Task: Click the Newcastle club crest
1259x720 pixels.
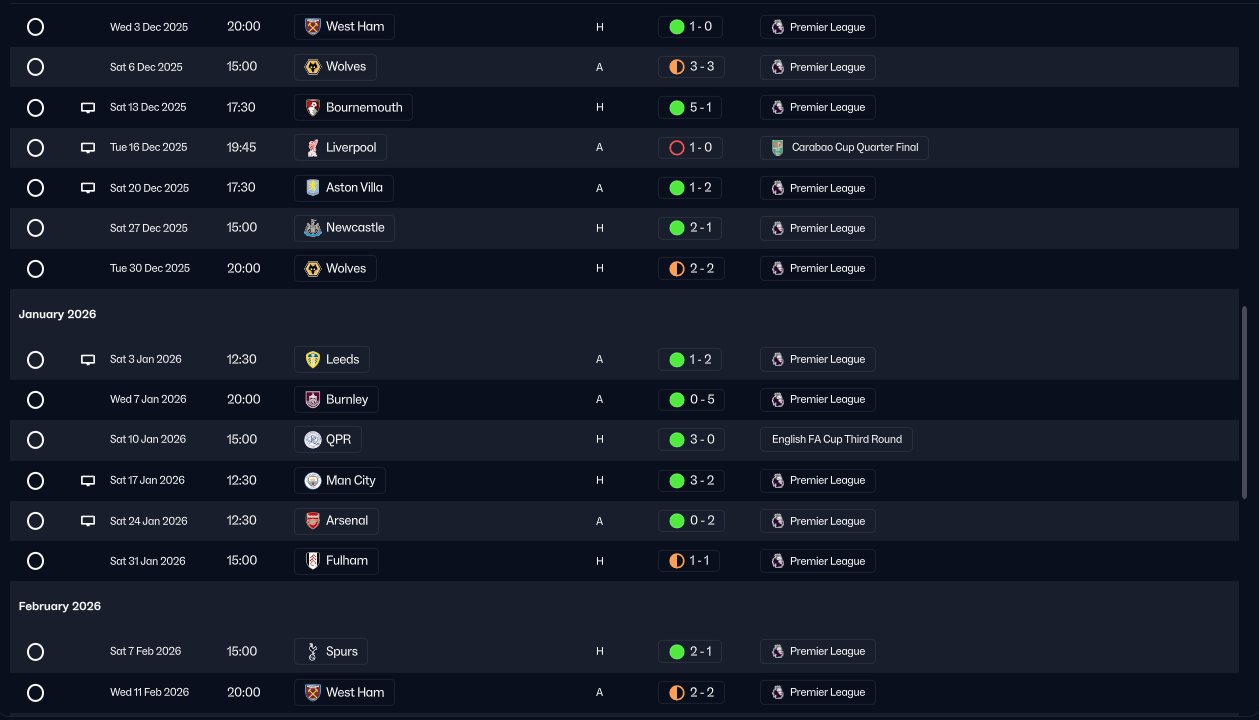Action: tap(312, 228)
